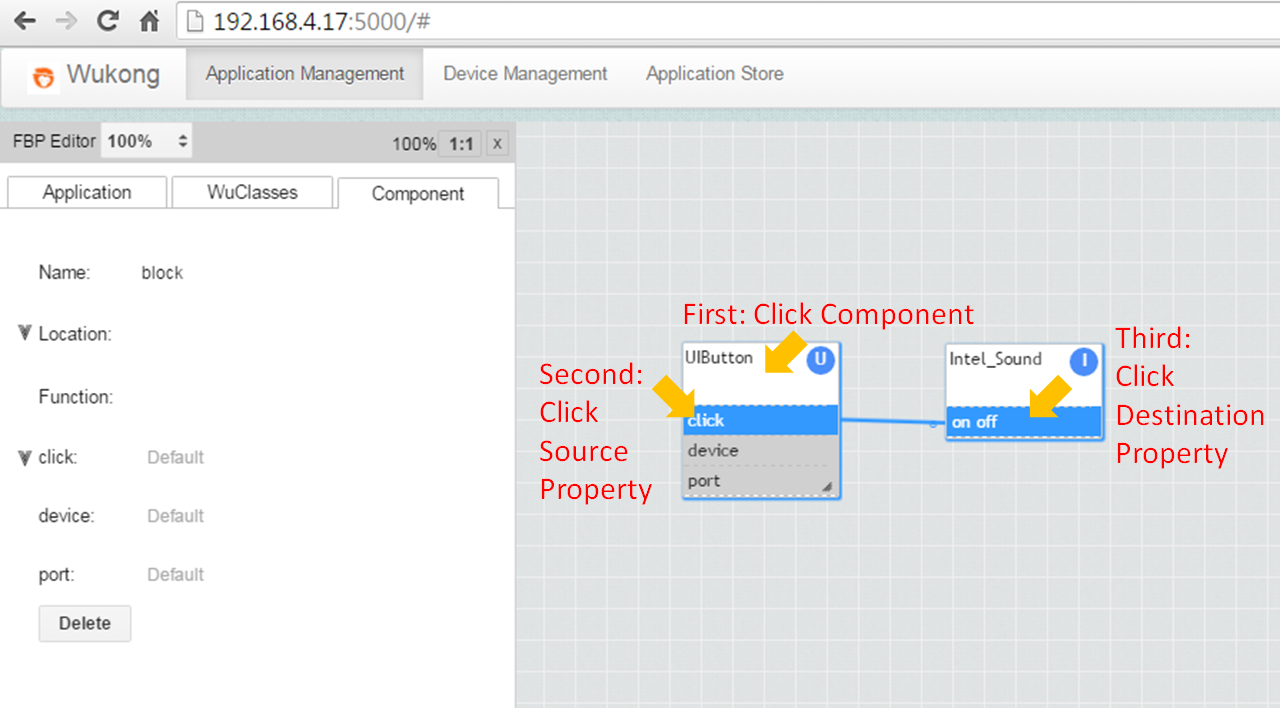Screen dimensions: 1286x708
Task: Close the editor panel with x button
Action: (498, 144)
